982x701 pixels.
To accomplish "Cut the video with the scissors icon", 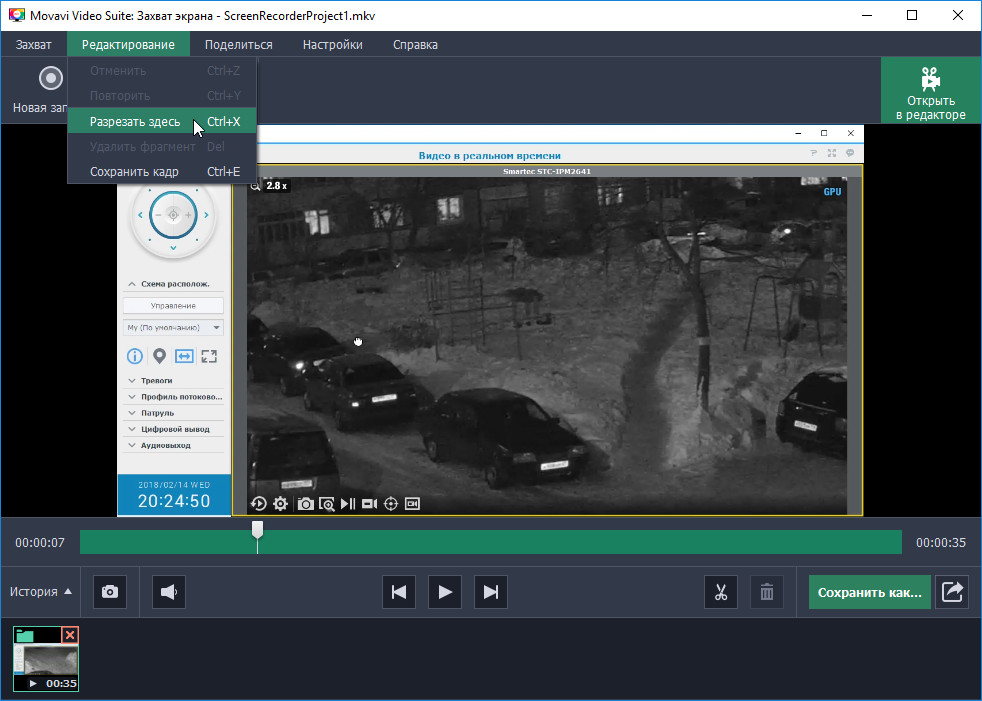I will (721, 592).
